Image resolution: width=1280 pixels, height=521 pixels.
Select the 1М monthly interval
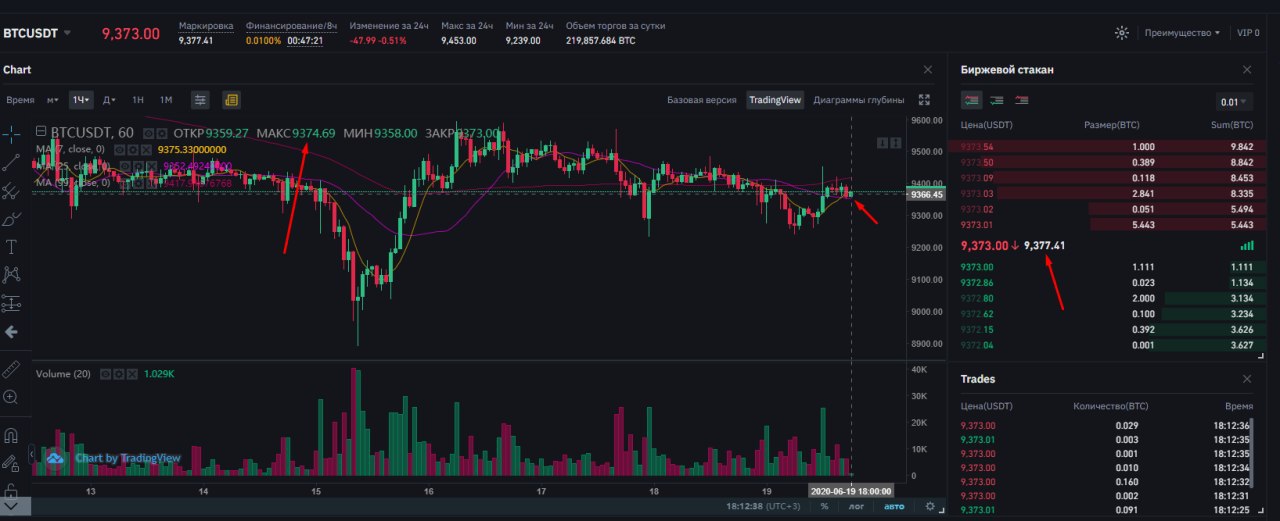(166, 100)
